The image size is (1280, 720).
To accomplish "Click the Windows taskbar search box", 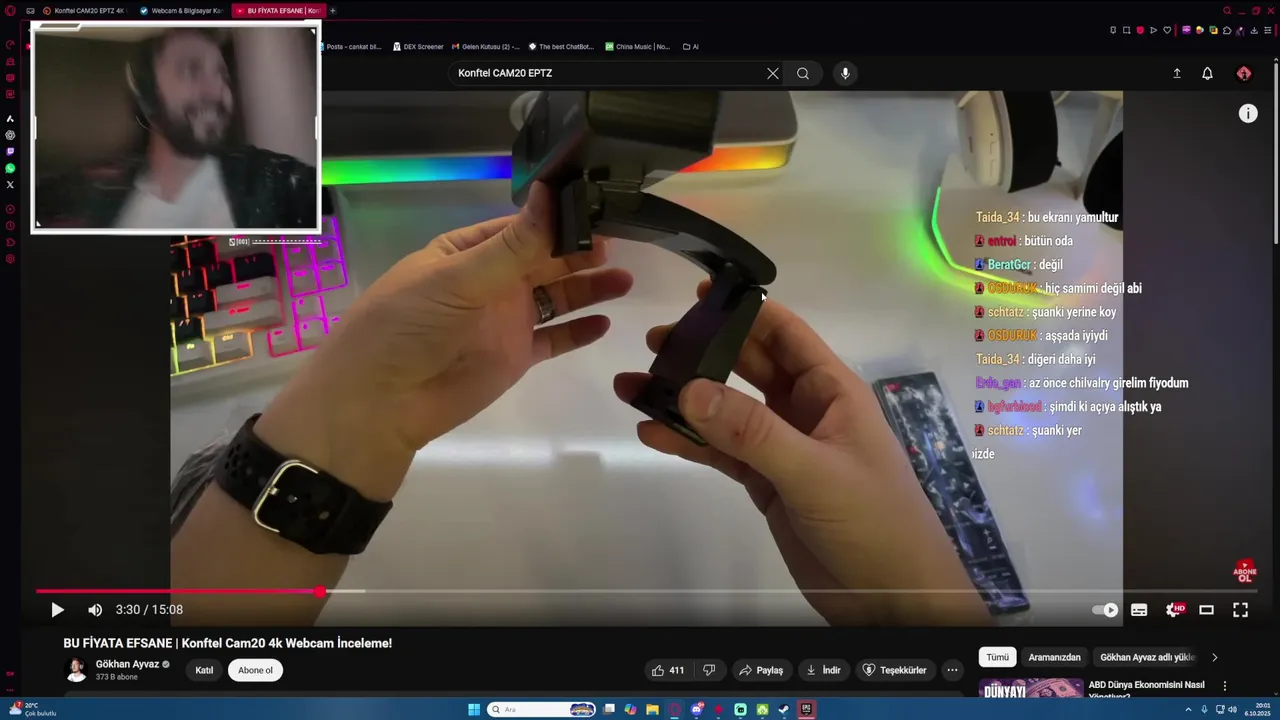I will point(541,710).
